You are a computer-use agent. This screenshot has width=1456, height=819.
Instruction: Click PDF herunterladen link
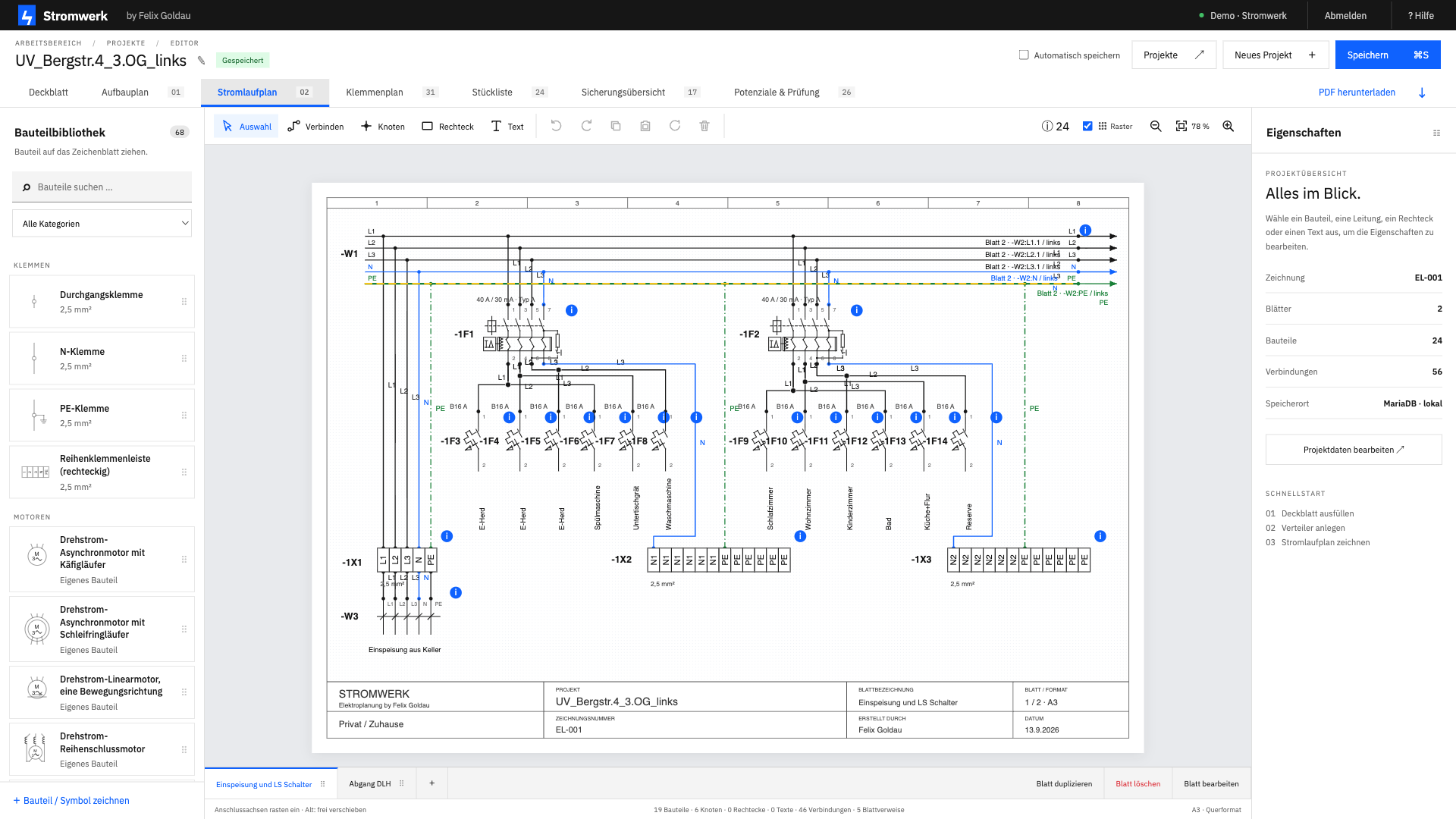[1372, 93]
